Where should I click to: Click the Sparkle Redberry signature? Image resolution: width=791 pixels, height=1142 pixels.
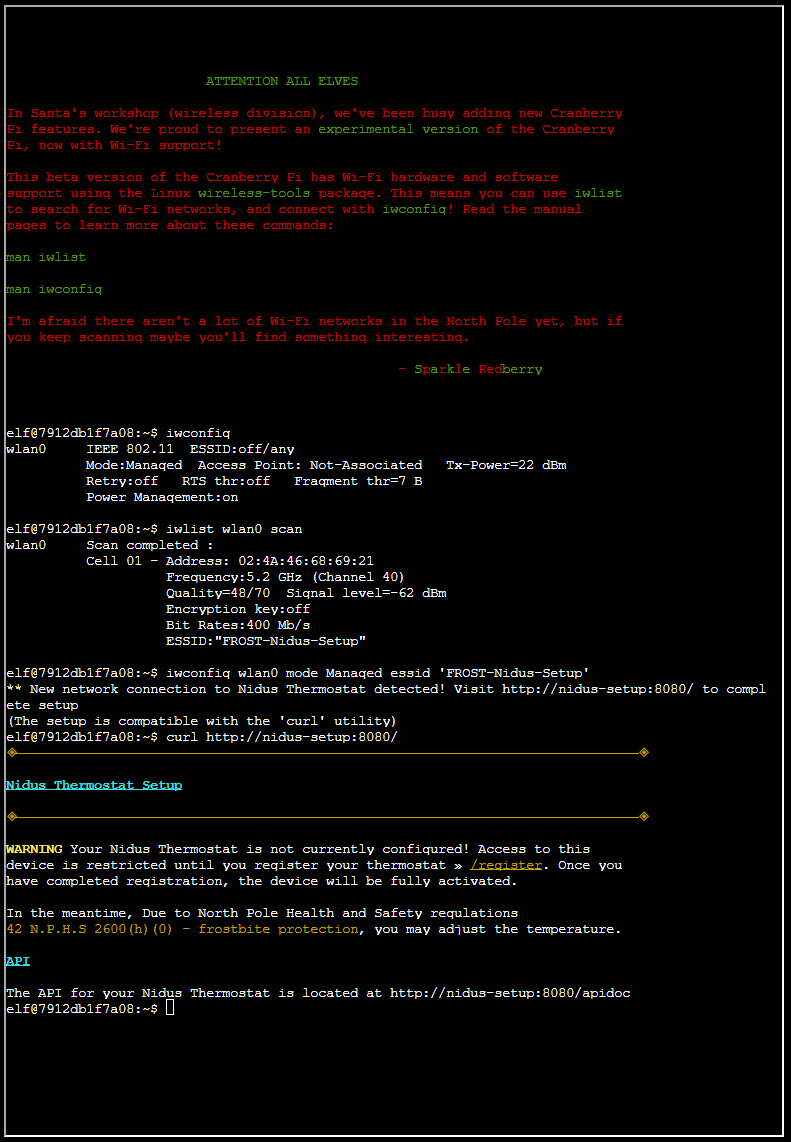(x=478, y=369)
